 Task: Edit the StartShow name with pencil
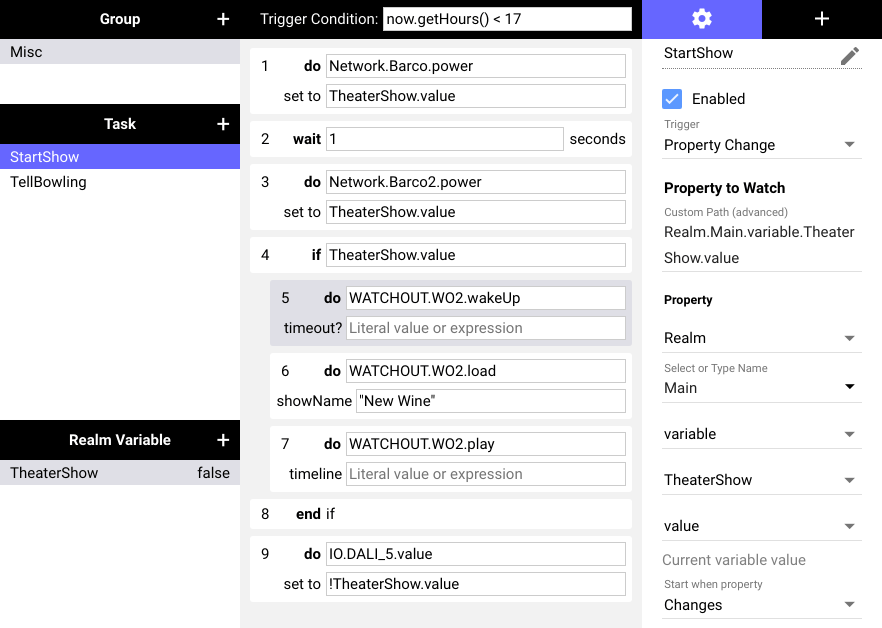[850, 56]
